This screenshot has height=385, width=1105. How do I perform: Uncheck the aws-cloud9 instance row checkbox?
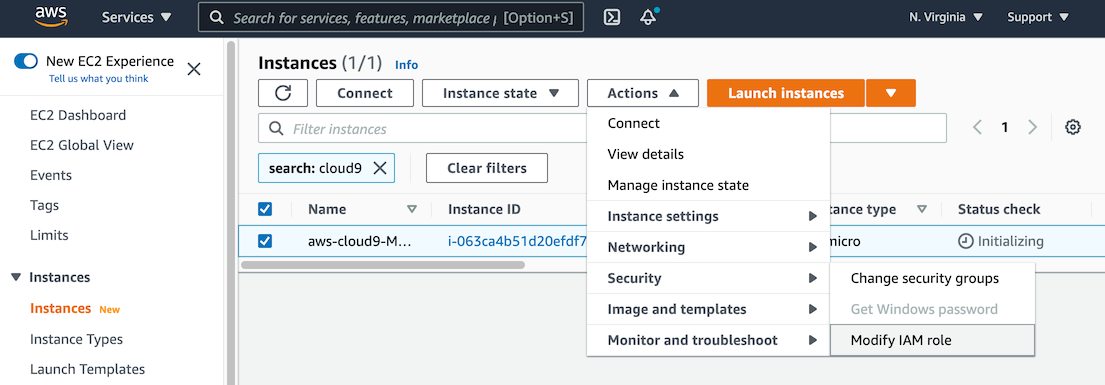click(x=265, y=241)
